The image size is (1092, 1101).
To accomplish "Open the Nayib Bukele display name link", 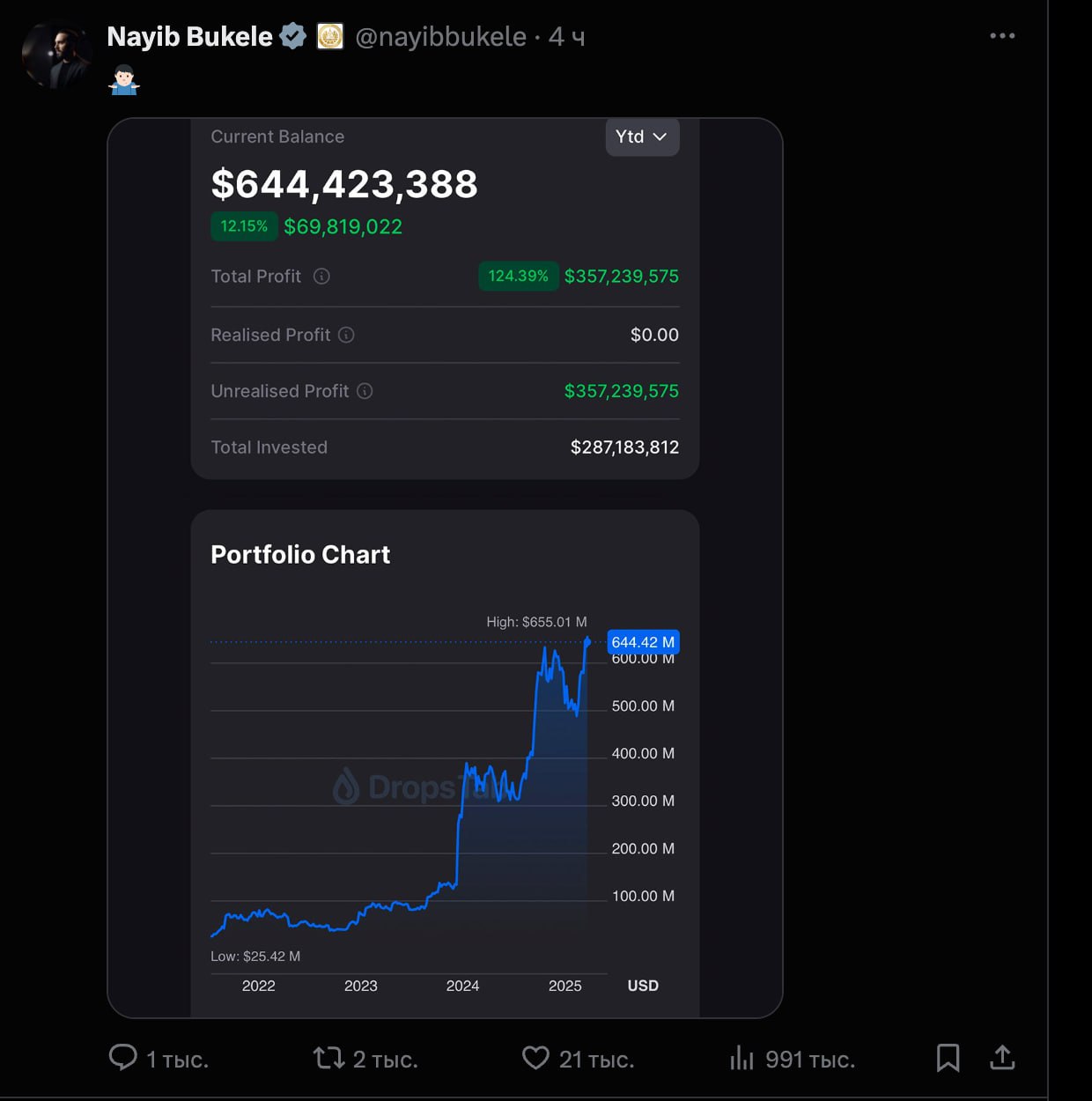I will pyautogui.click(x=189, y=36).
